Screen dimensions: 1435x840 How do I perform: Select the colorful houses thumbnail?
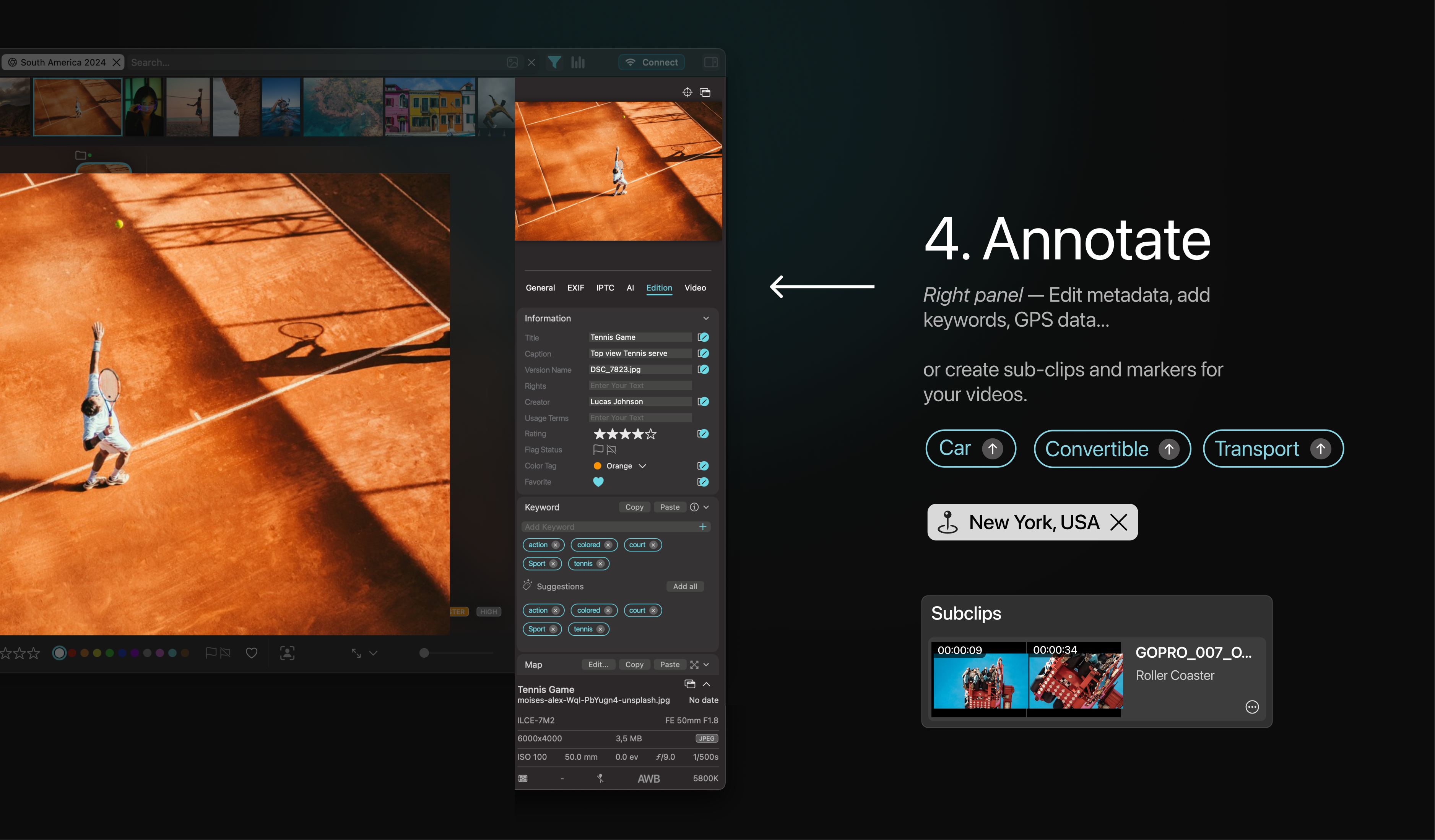click(x=430, y=107)
